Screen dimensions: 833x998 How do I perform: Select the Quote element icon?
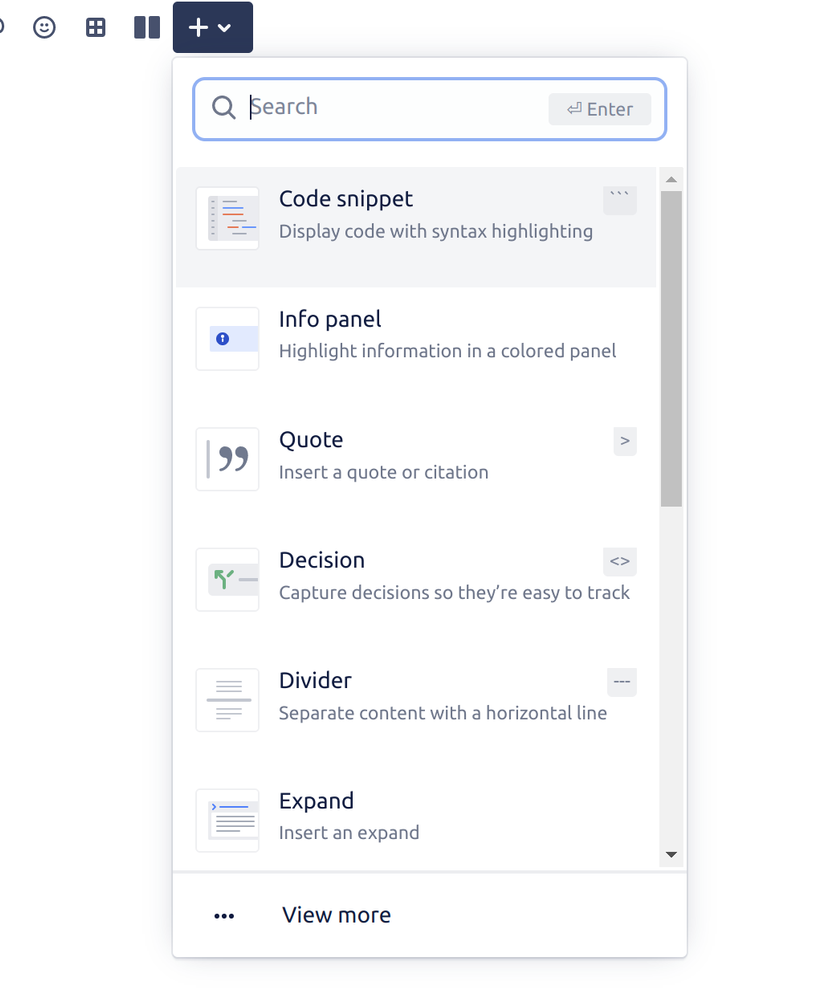(227, 458)
